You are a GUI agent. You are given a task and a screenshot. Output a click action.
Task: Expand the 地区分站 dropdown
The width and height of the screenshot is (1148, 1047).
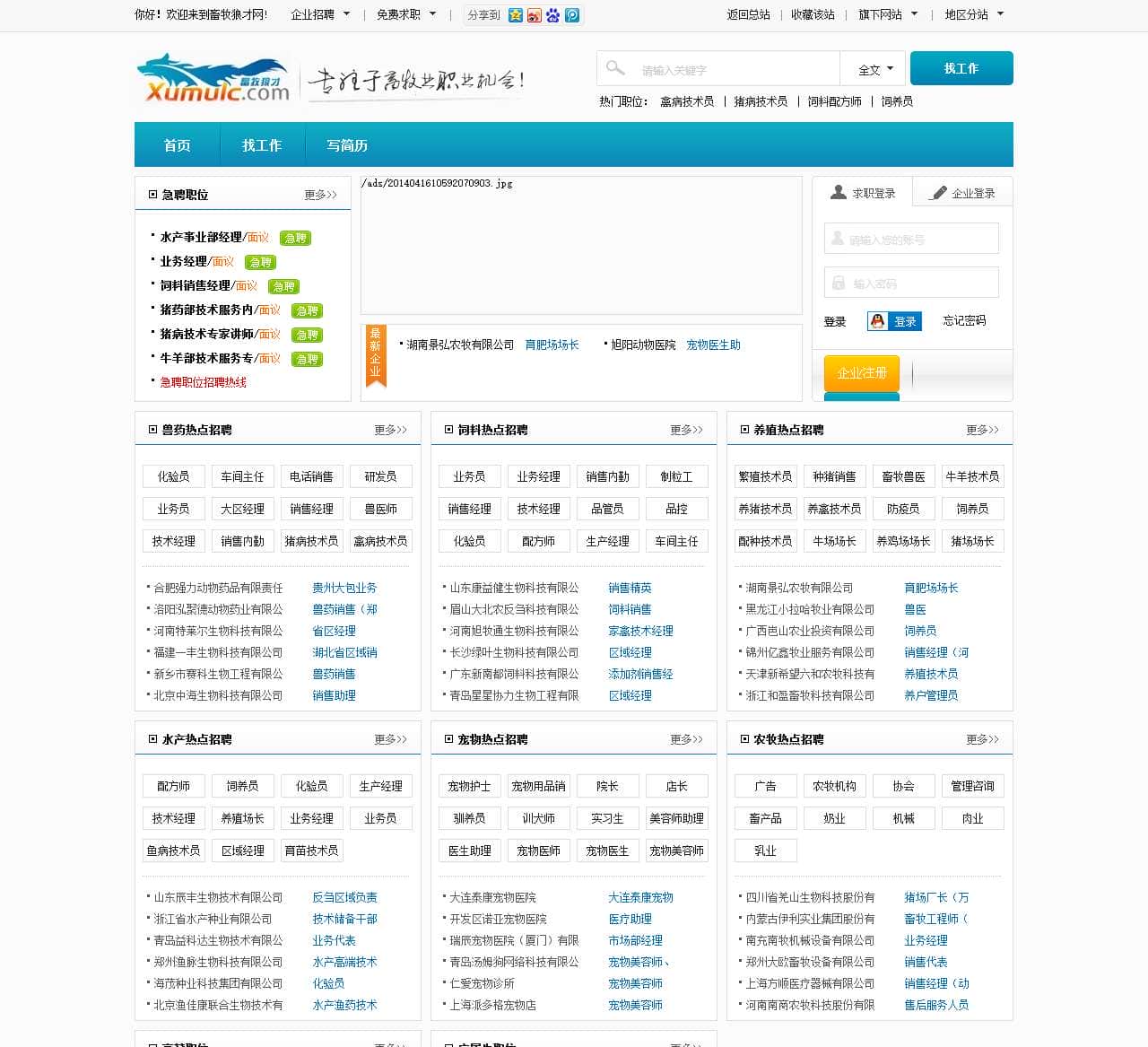(974, 14)
